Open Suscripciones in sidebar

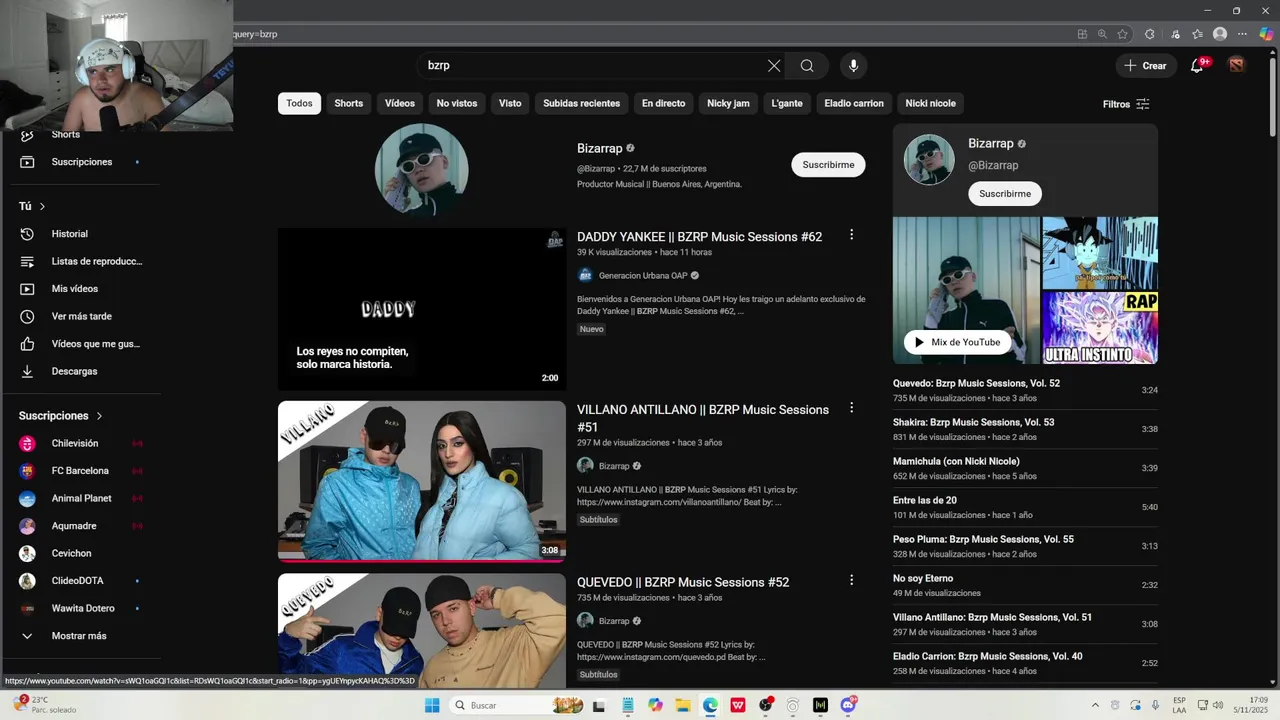pos(83,162)
